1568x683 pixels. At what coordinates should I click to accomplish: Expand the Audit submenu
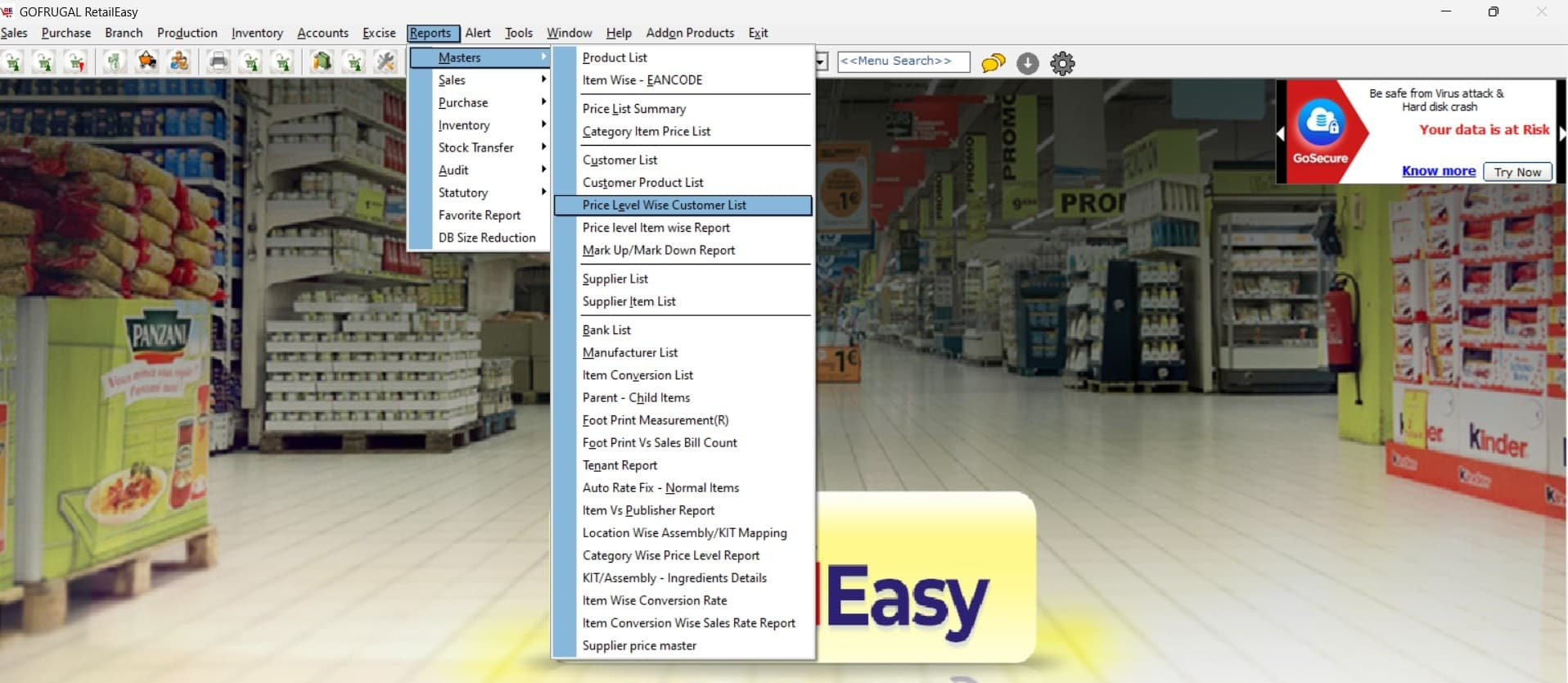(x=480, y=170)
